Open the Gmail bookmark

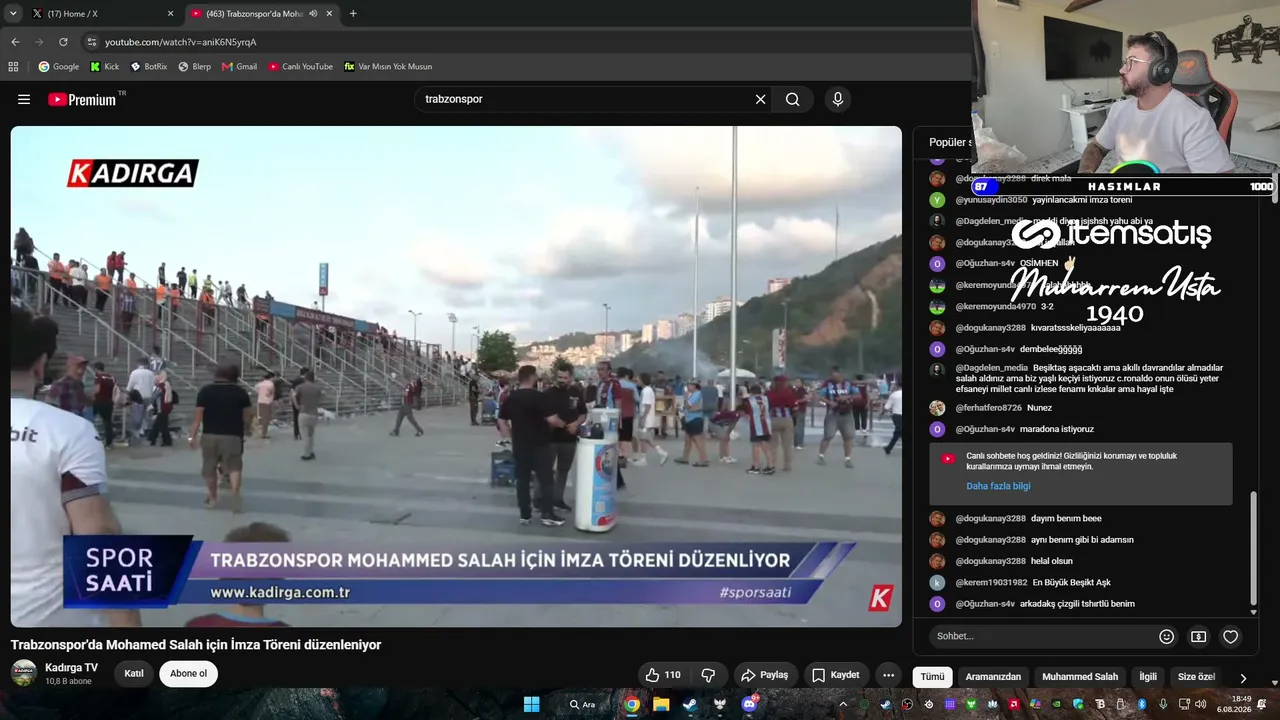[x=239, y=67]
